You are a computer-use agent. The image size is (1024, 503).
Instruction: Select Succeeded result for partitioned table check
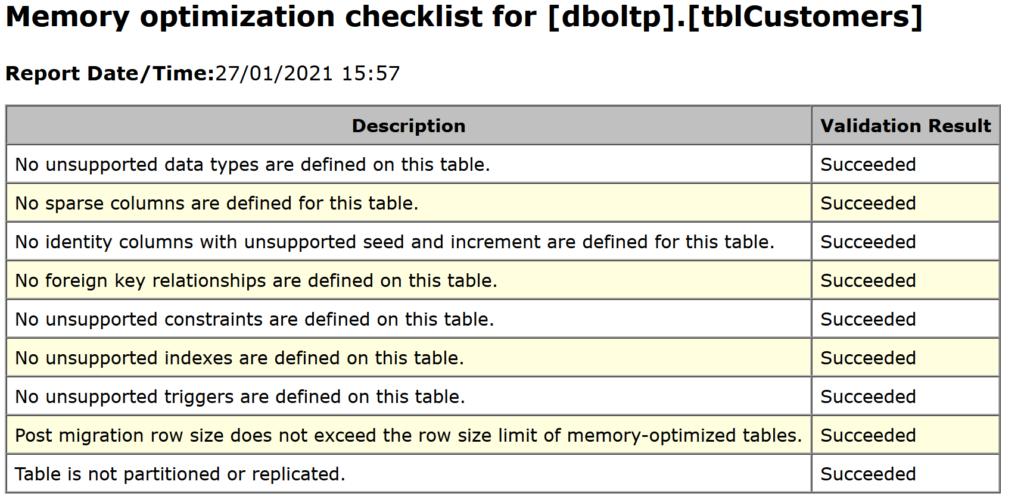[868, 474]
